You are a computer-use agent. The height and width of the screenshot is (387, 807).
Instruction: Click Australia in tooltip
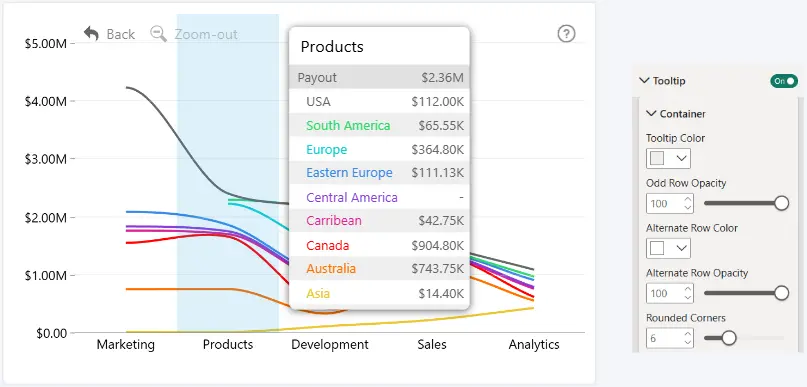tap(331, 269)
